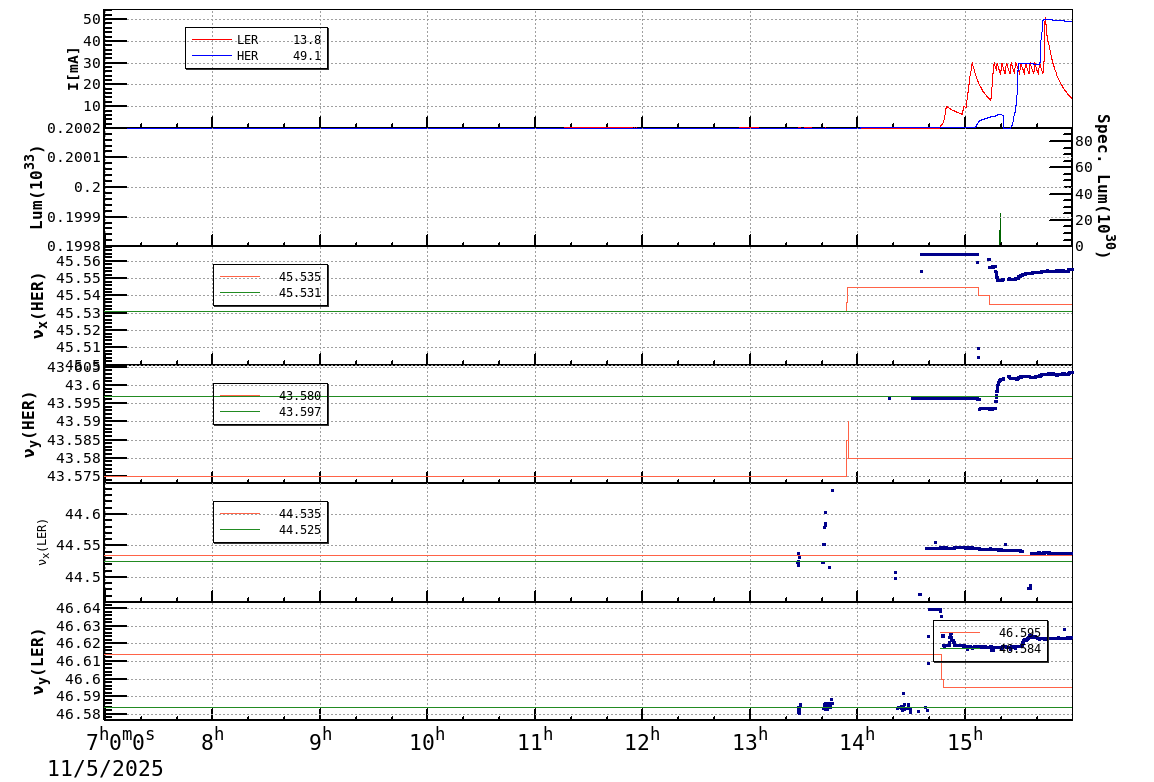Click the 43.597 legend entry
The image size is (1154, 782).
[x=270, y=412]
